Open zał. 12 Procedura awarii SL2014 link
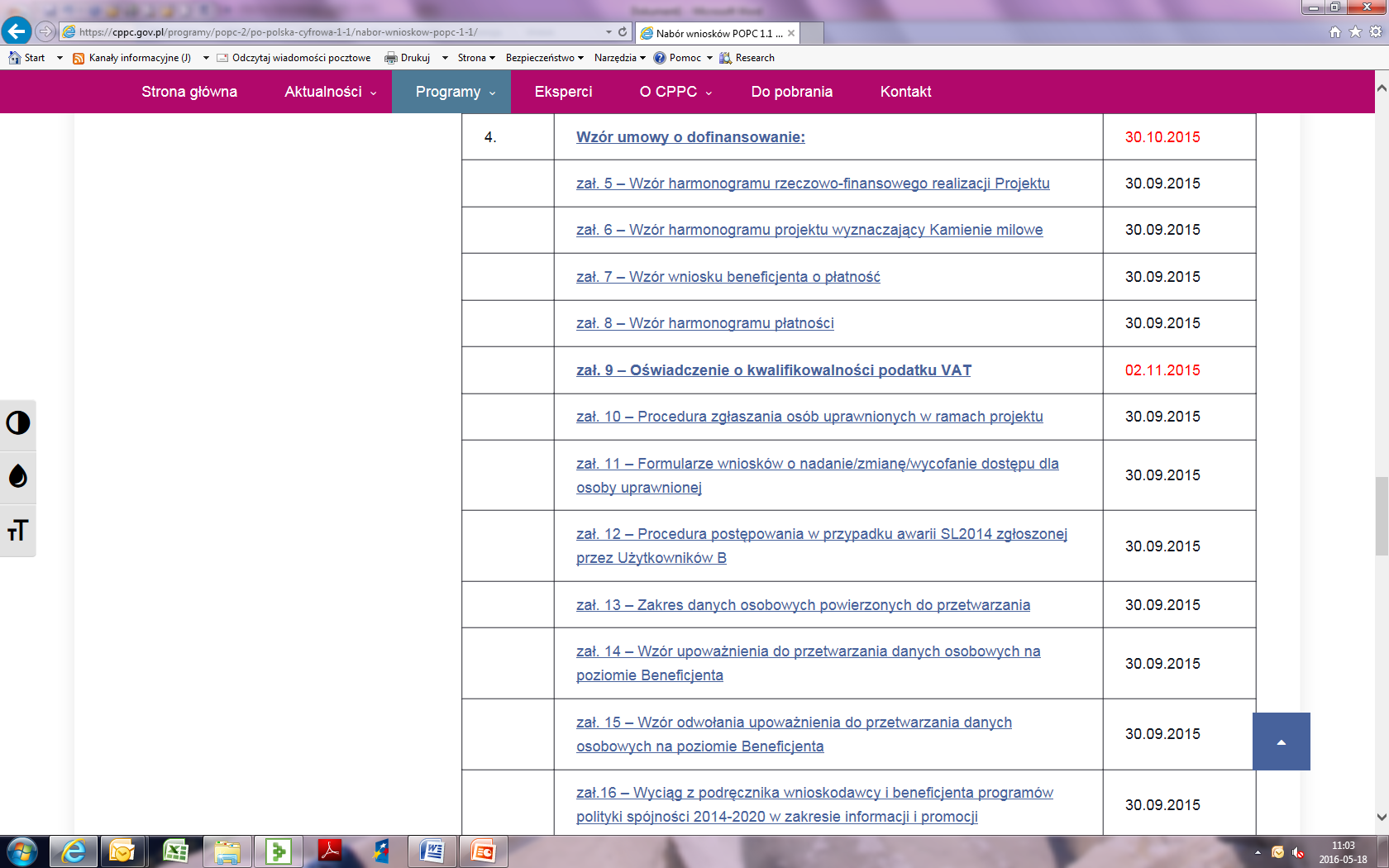This screenshot has height=868, width=1389. click(x=822, y=546)
